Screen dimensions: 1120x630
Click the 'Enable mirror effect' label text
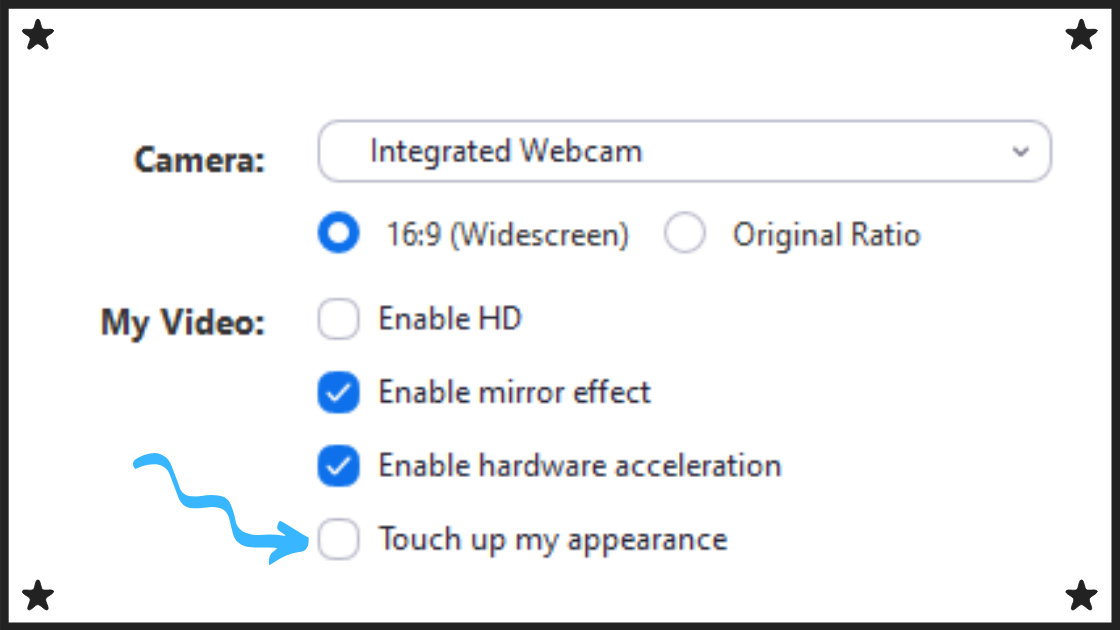pyautogui.click(x=514, y=392)
